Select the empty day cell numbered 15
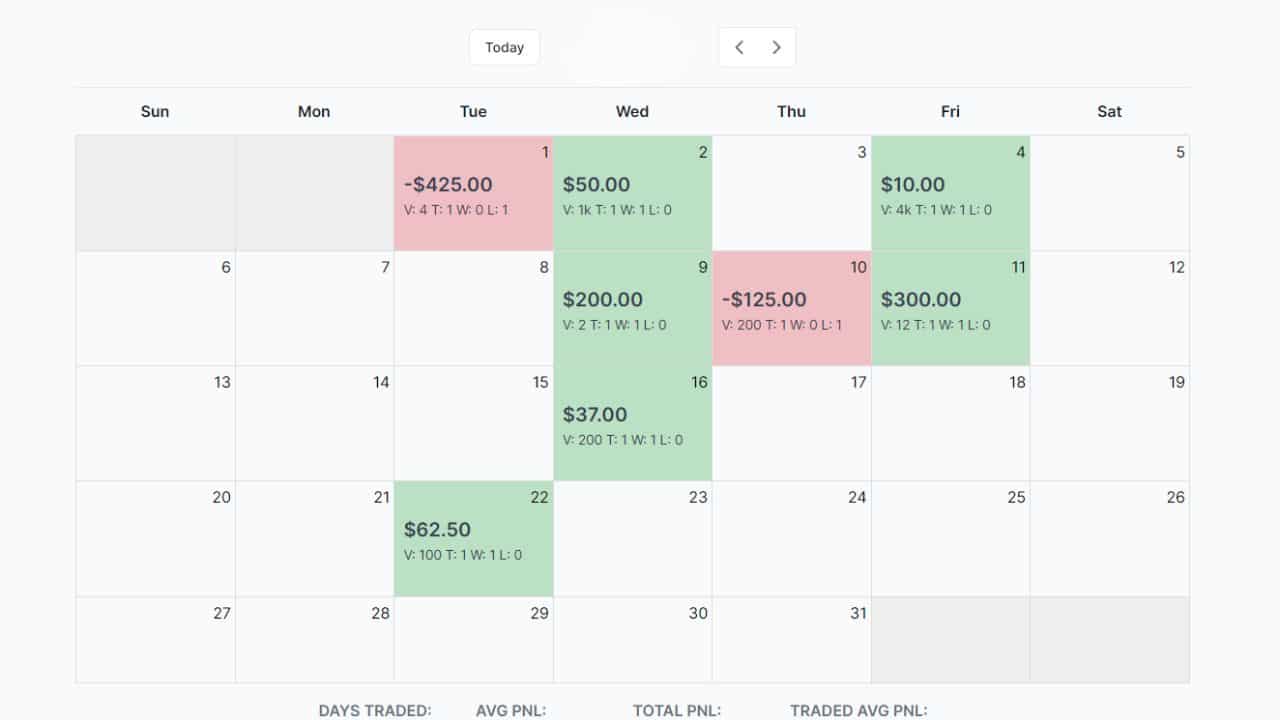The width and height of the screenshot is (1280, 720). pyautogui.click(x=473, y=423)
